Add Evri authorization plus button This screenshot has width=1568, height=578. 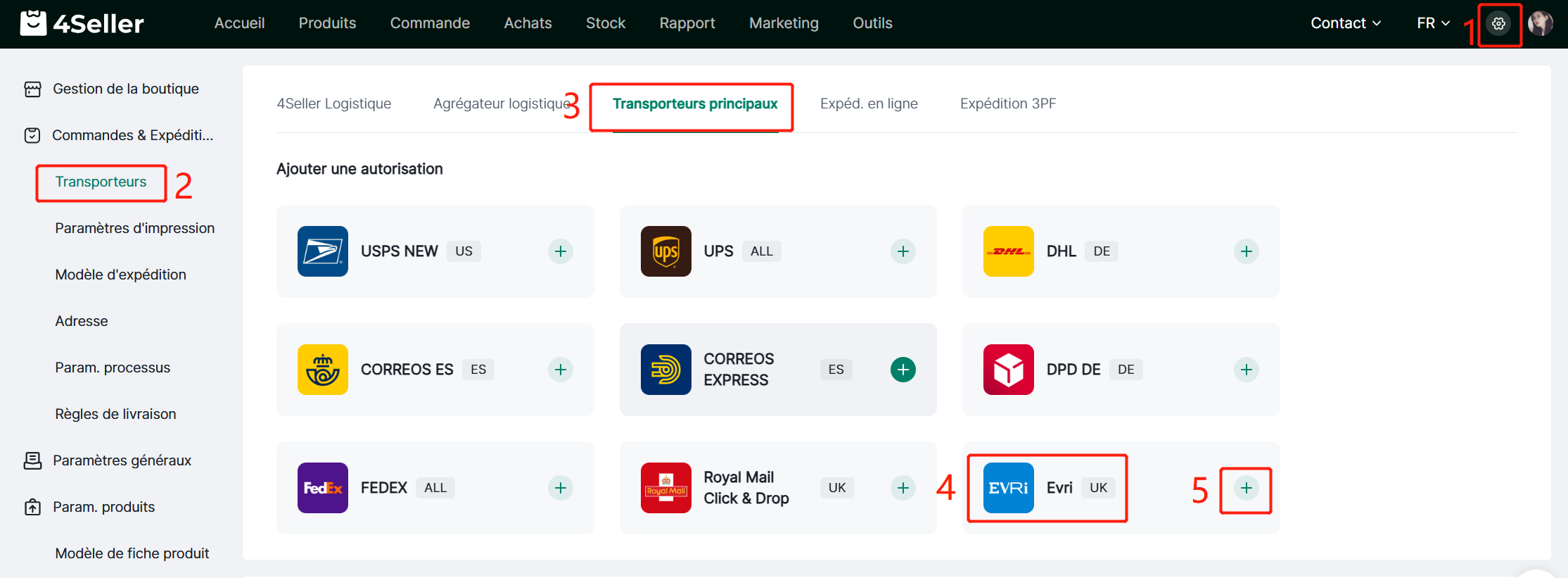tap(1247, 488)
